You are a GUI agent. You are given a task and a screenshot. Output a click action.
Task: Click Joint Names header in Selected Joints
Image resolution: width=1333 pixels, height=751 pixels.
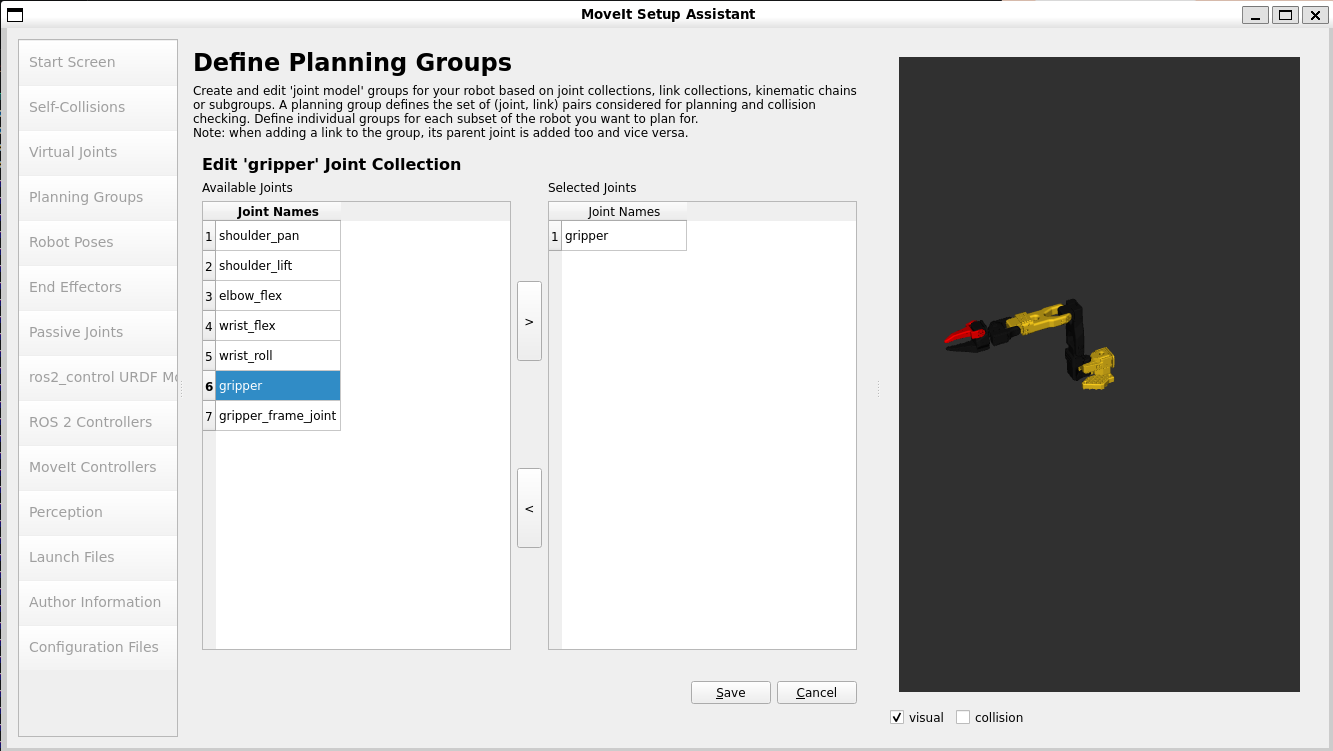coord(624,212)
